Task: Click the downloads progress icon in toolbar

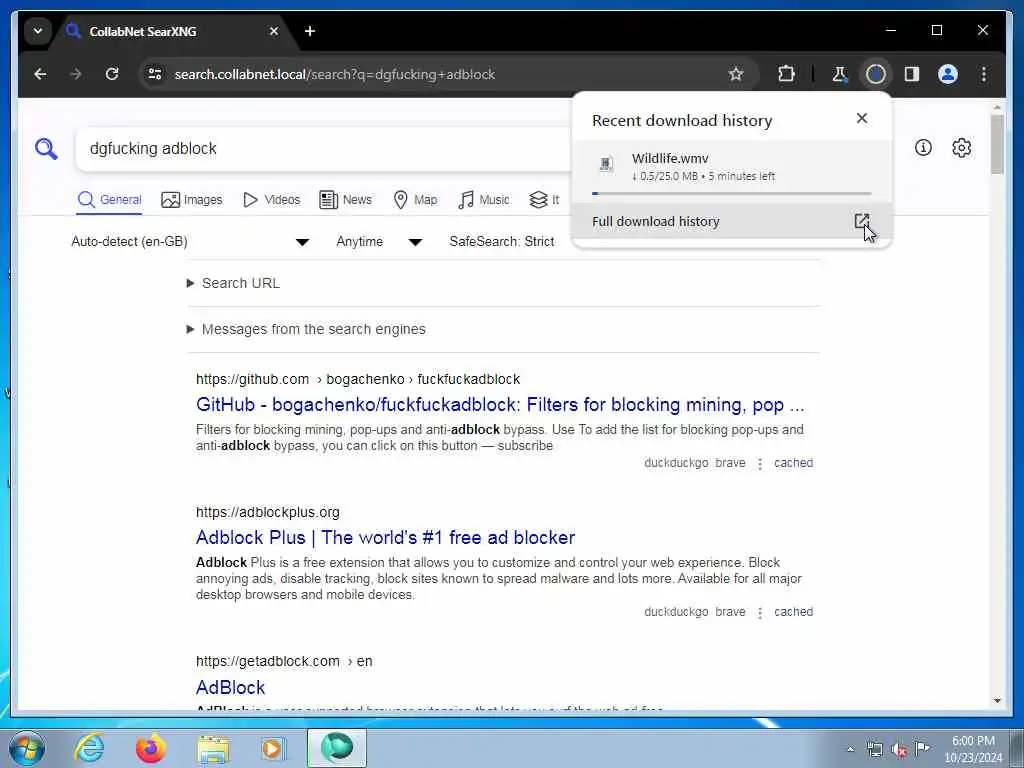Action: point(876,74)
